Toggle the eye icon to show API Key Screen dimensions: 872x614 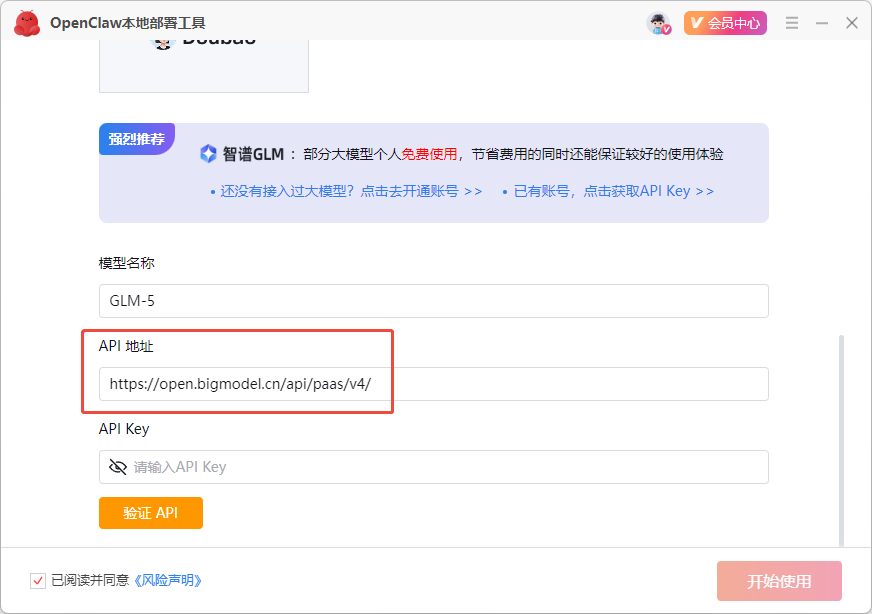tap(118, 467)
